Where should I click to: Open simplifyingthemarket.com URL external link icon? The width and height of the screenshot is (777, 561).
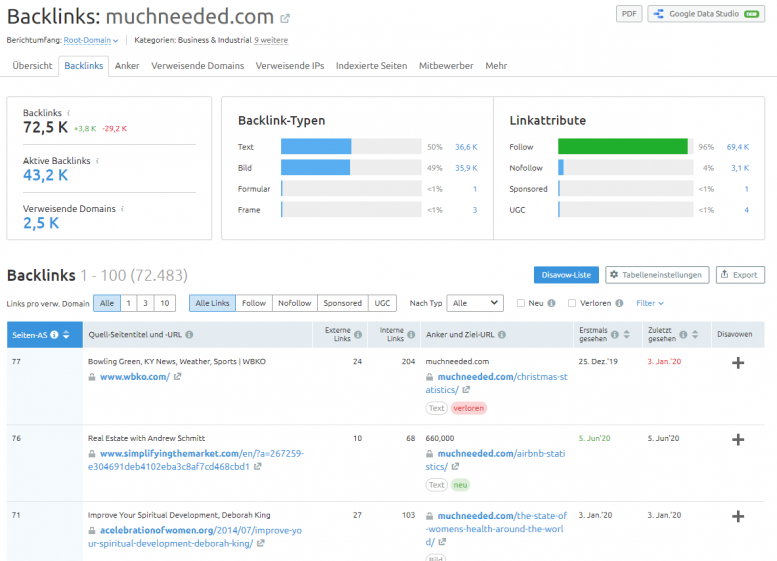(x=258, y=466)
